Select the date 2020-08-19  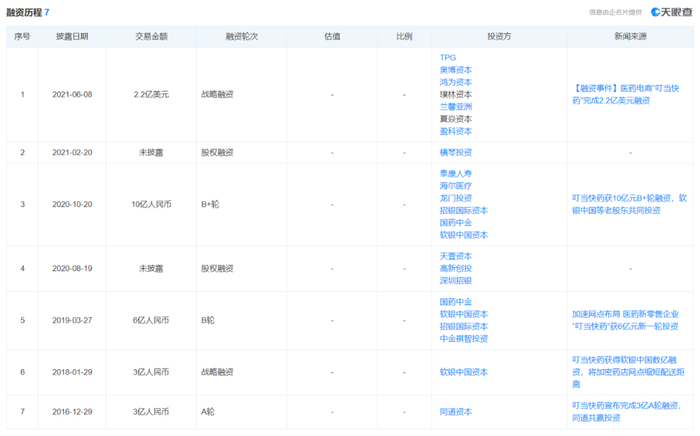point(72,269)
